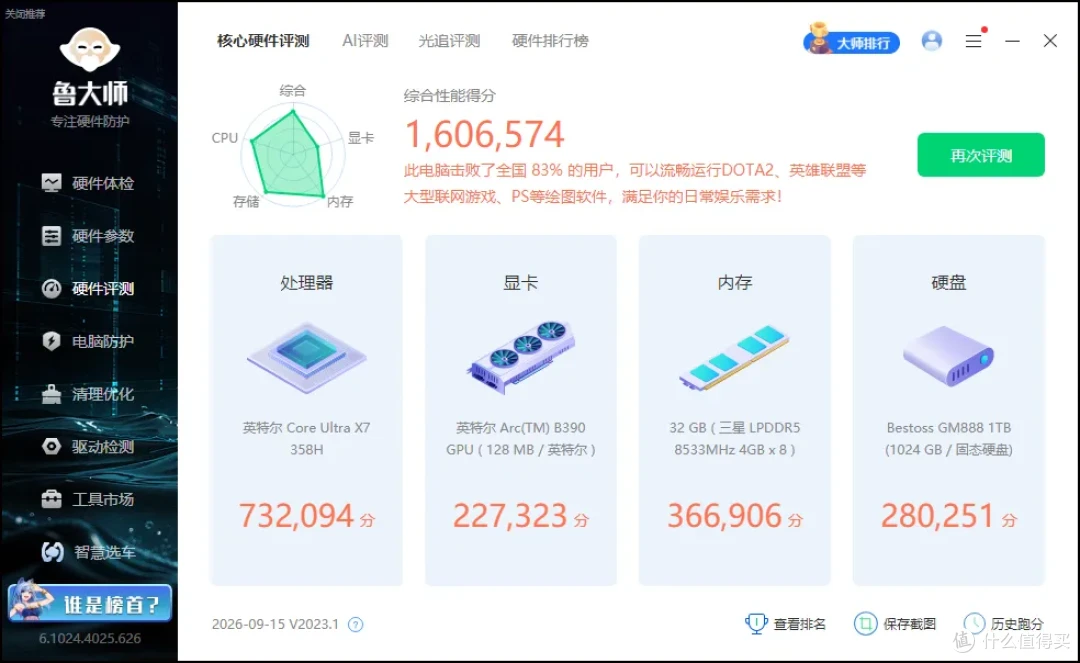Select 硬件评测 in the sidebar
Viewport: 1080px width, 663px height.
(x=87, y=288)
